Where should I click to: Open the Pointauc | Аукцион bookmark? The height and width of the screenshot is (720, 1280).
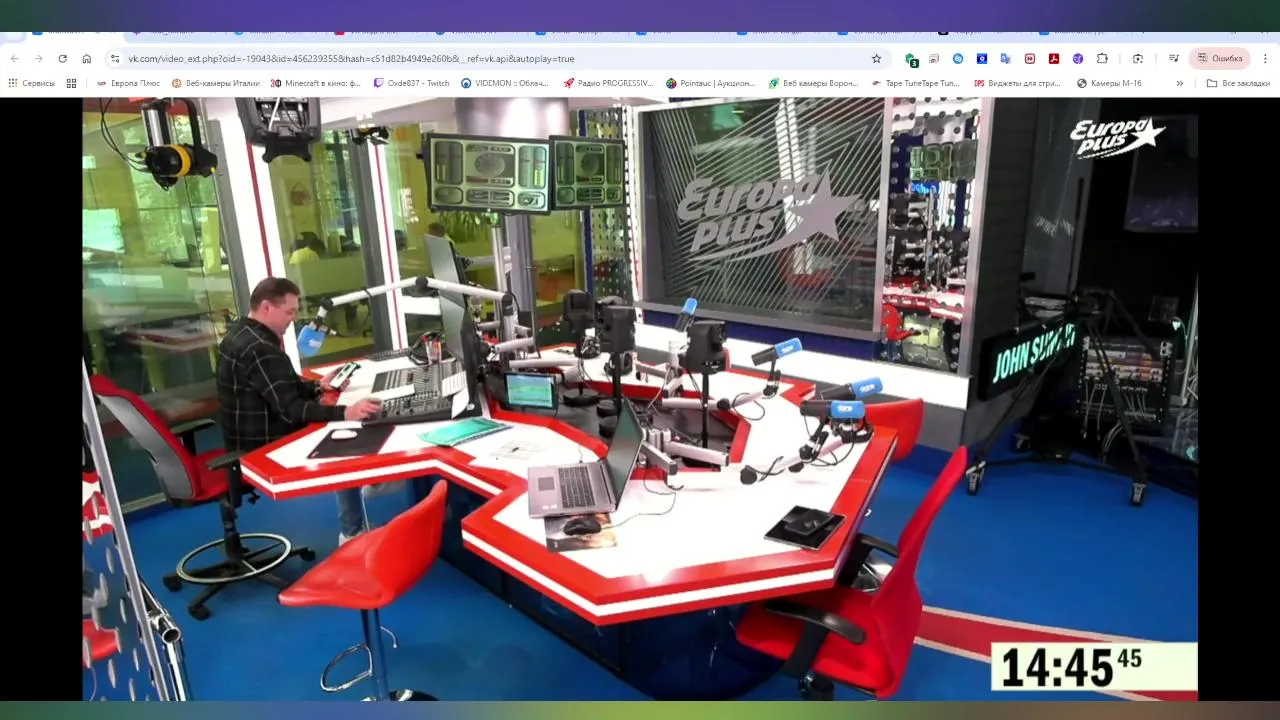(711, 83)
